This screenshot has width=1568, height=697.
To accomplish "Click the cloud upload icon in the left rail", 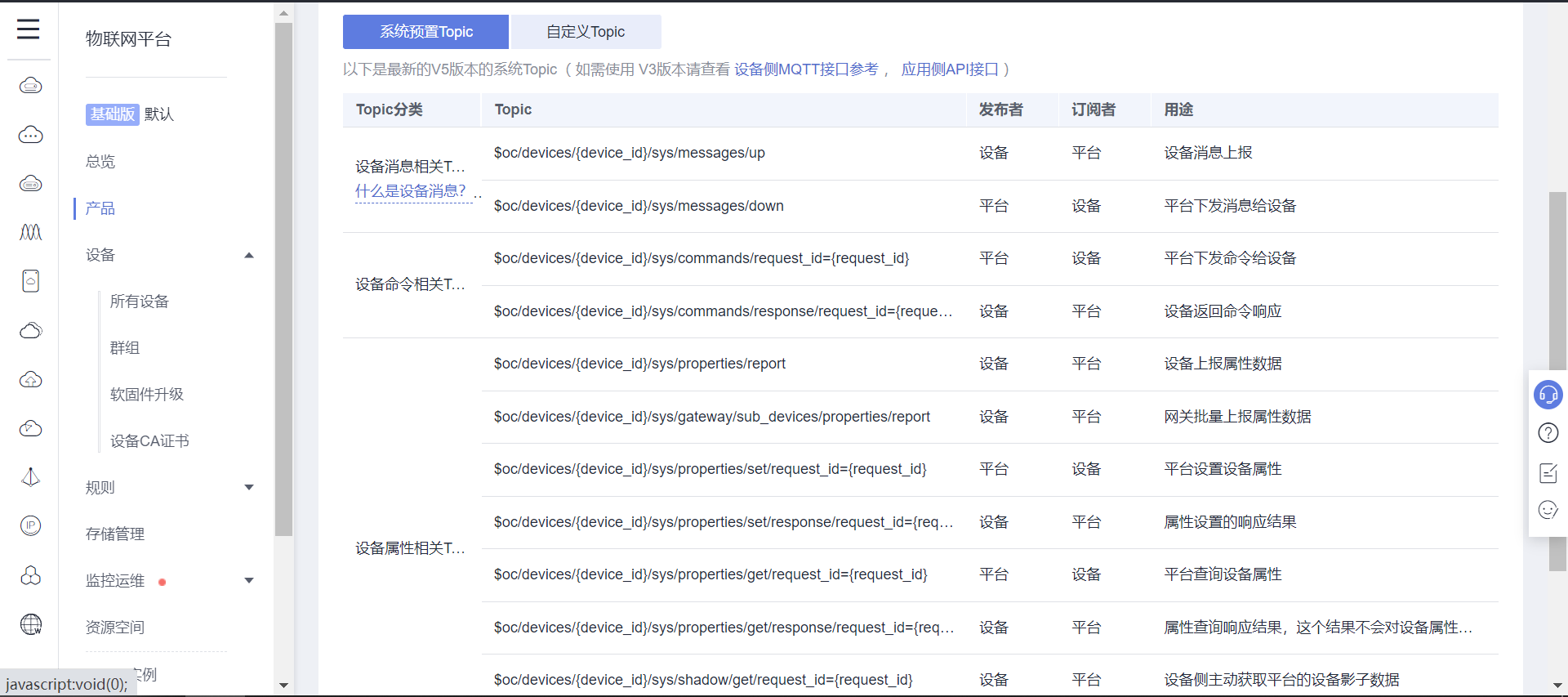I will [x=30, y=379].
